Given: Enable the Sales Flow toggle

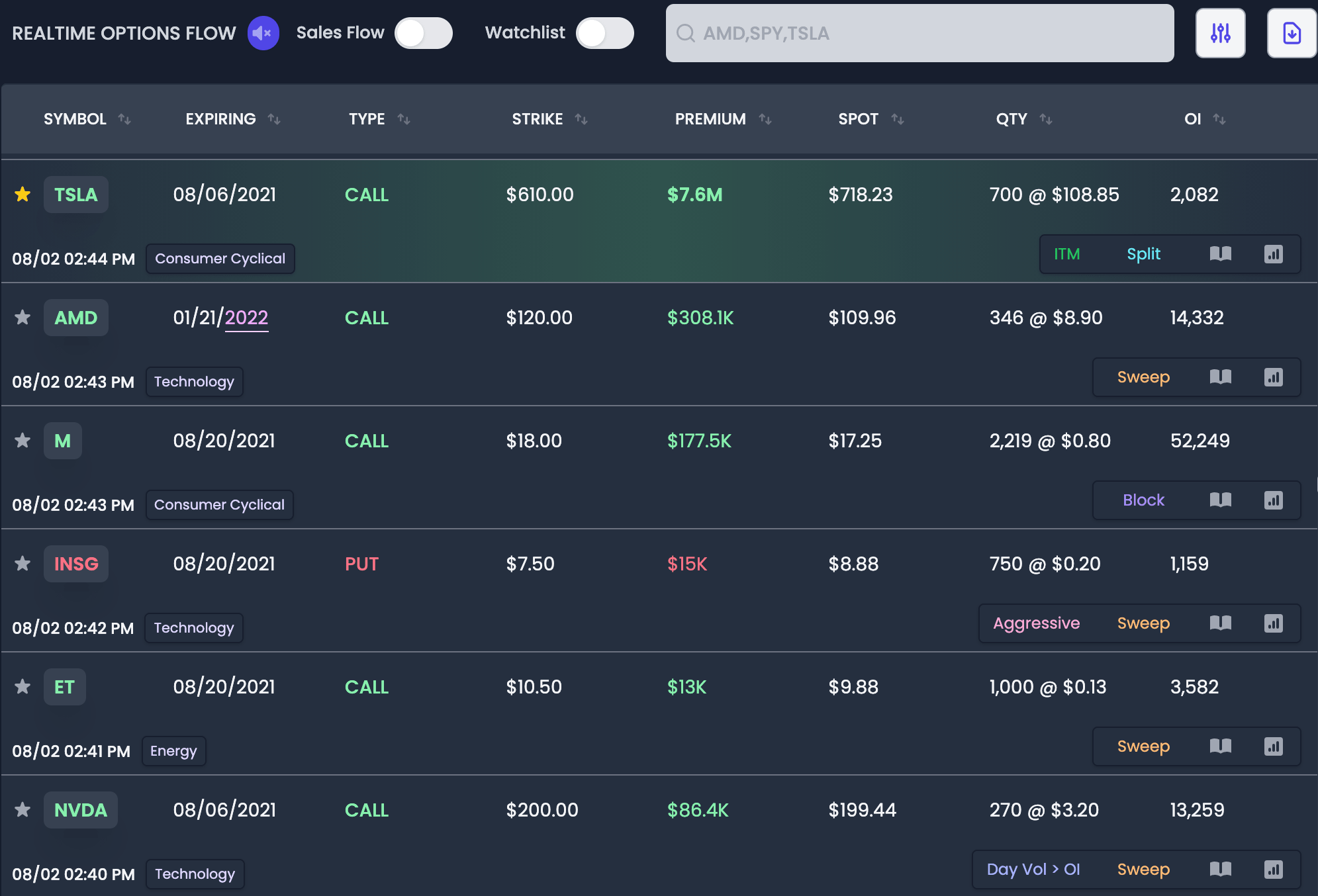Looking at the screenshot, I should click(424, 32).
